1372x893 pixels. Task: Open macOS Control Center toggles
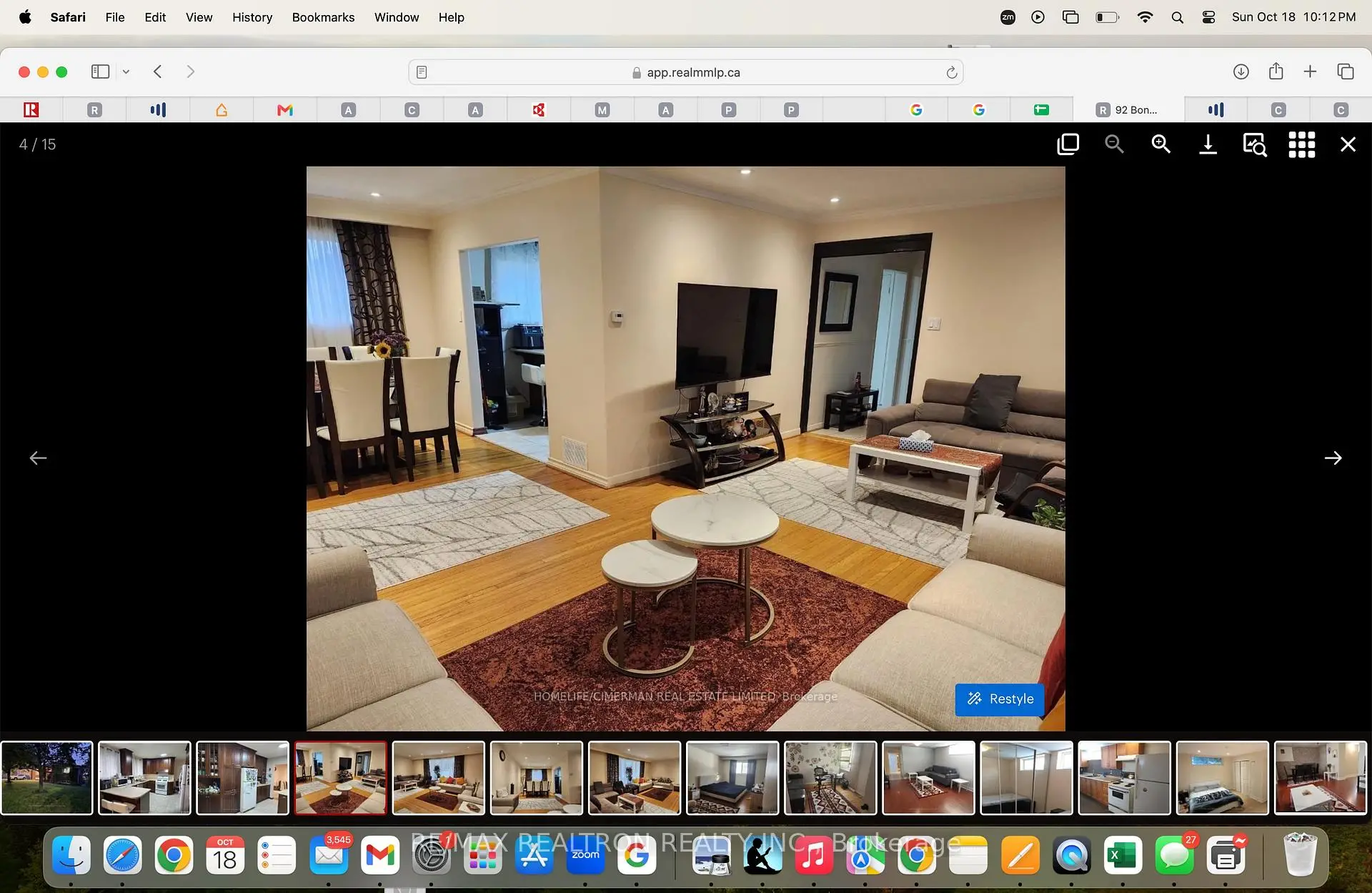coord(1208,17)
